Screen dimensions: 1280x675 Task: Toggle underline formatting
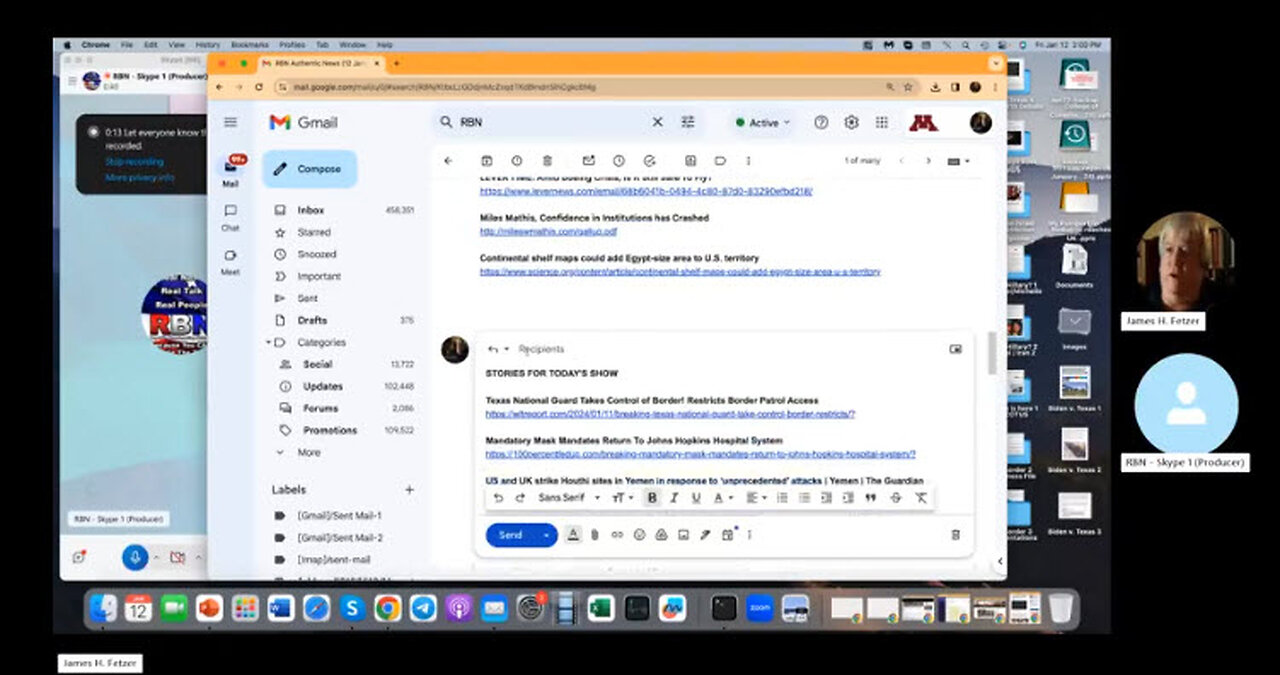(696, 498)
